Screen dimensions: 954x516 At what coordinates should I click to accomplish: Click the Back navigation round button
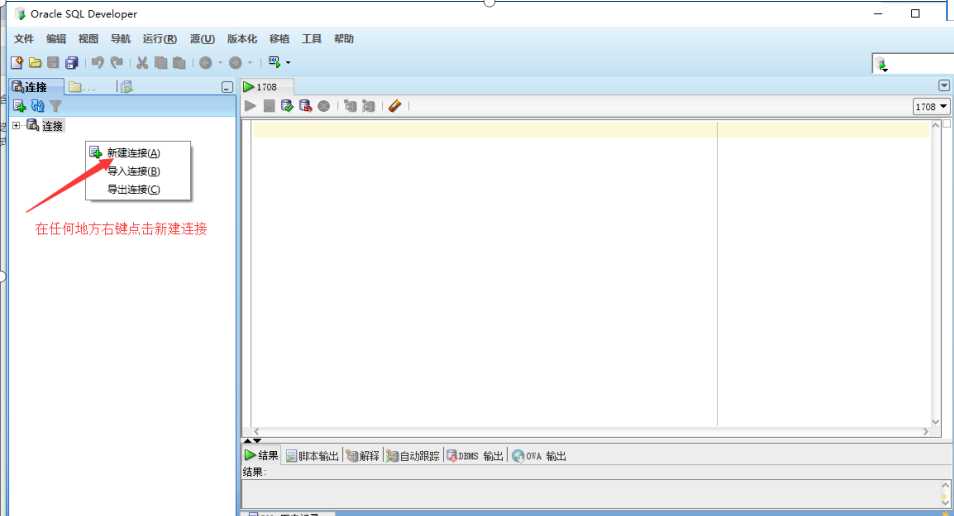click(x=206, y=62)
